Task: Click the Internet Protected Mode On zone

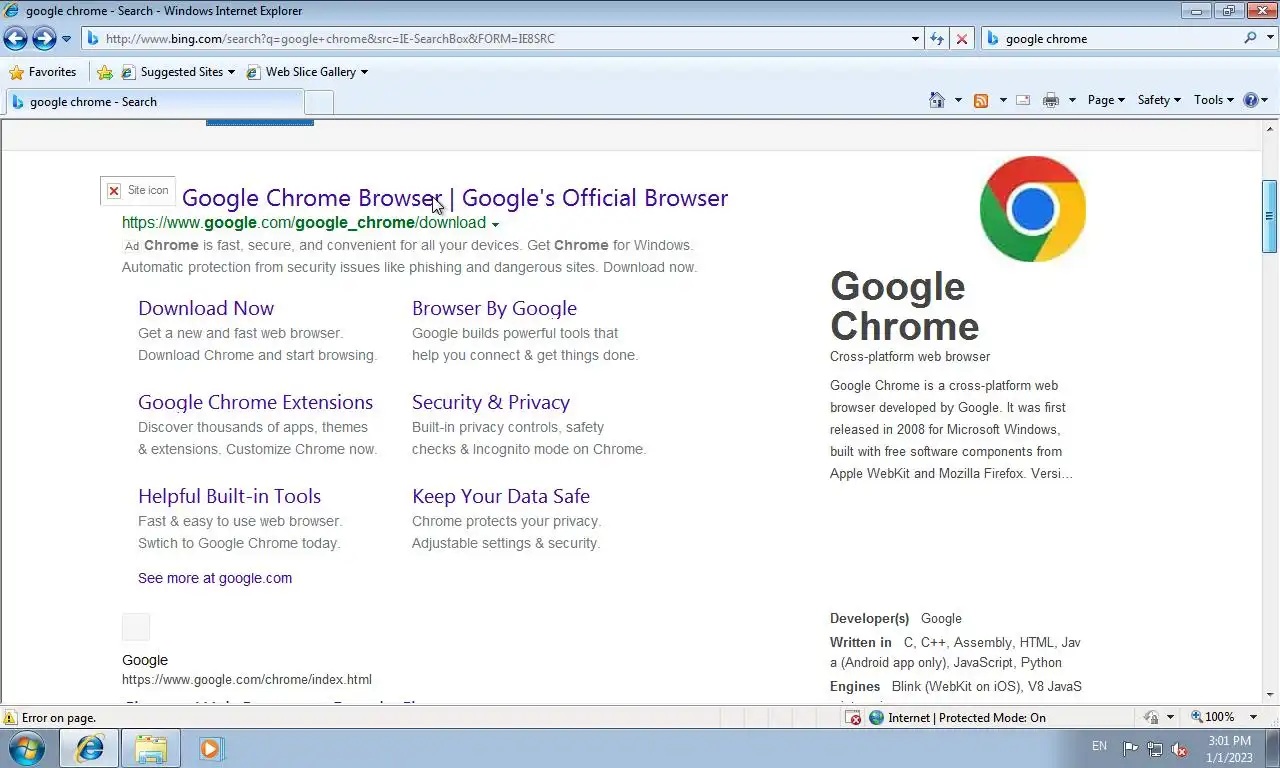Action: coord(957,717)
